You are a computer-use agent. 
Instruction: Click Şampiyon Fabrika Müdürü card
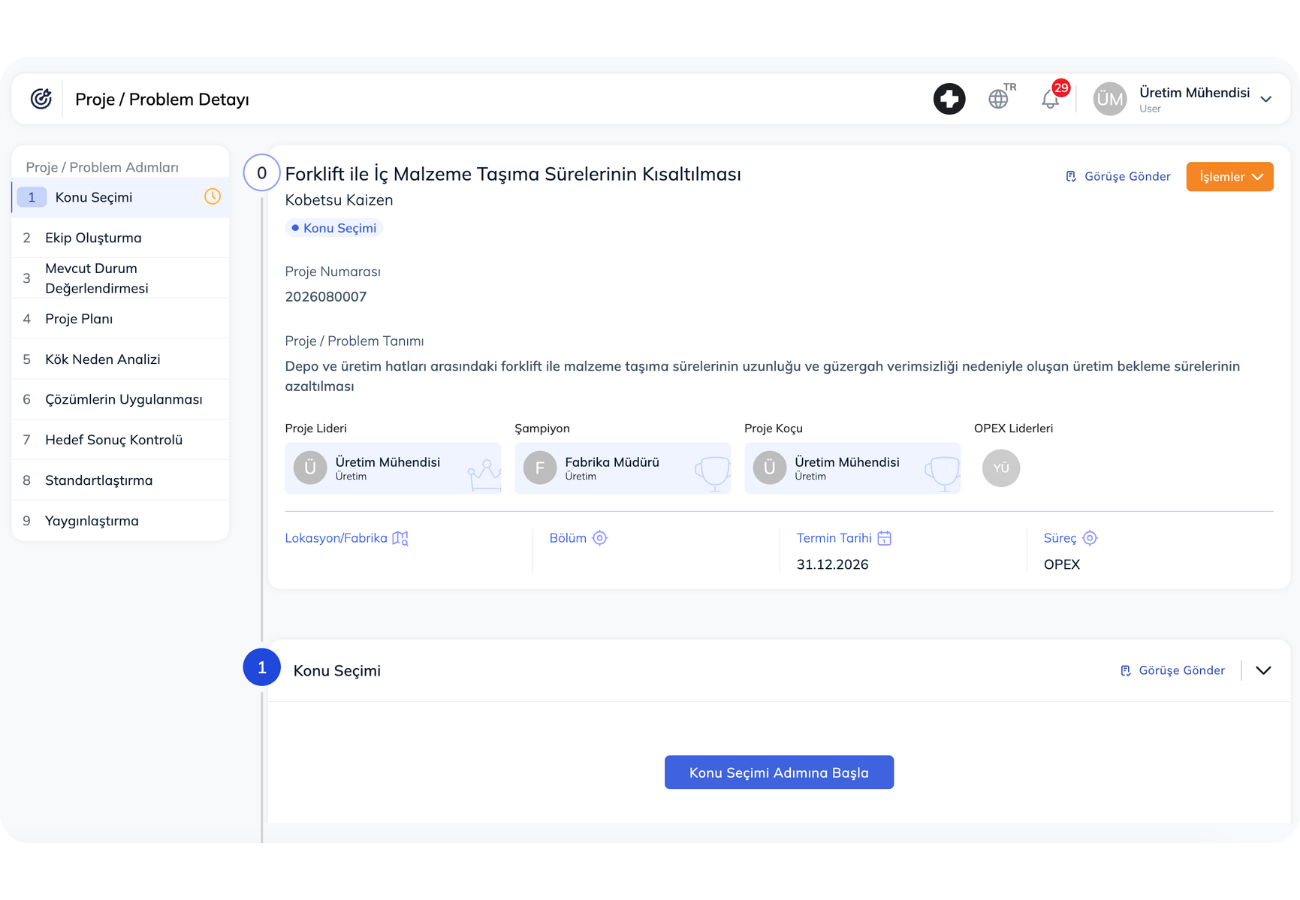point(623,468)
